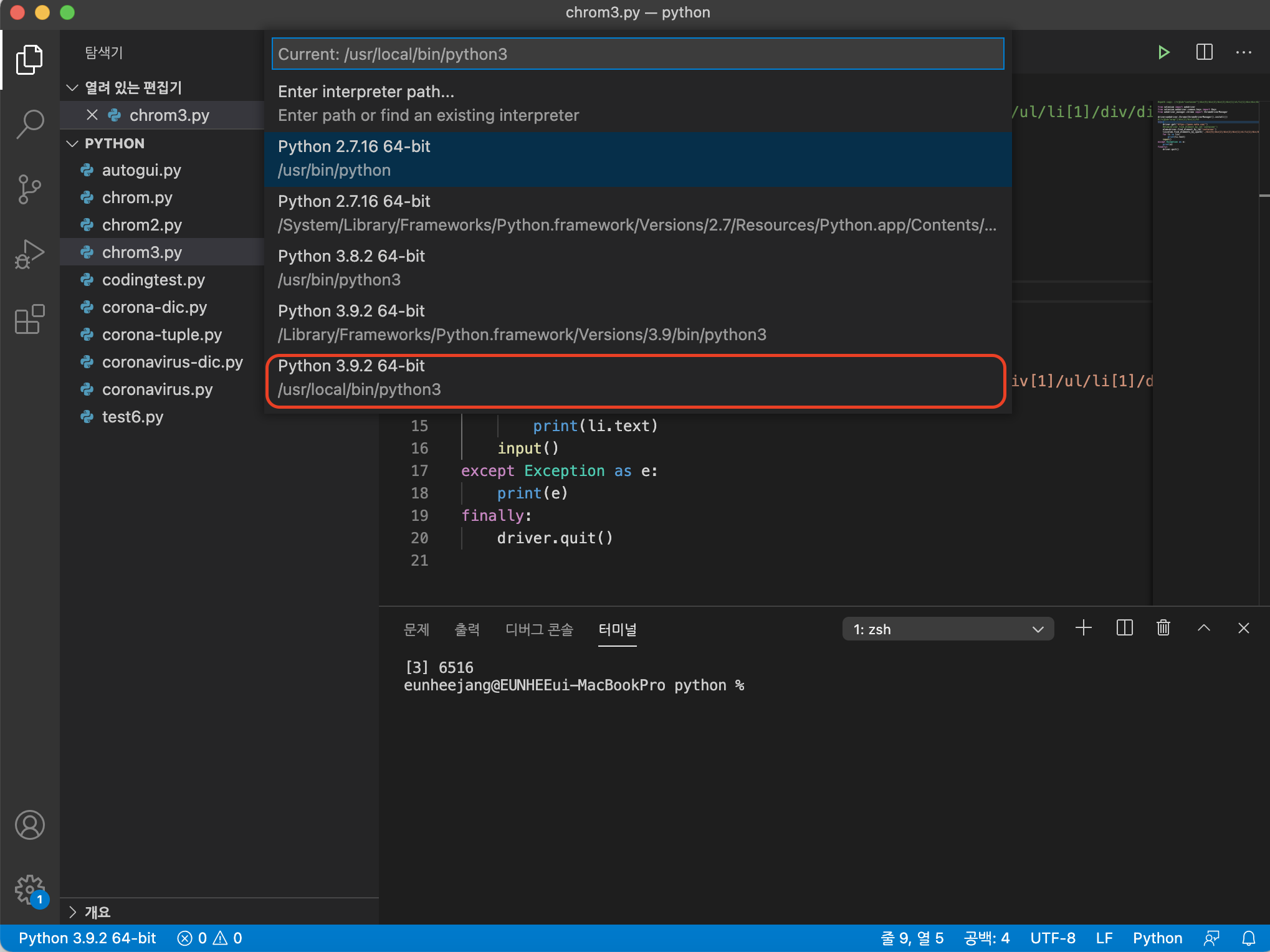The width and height of the screenshot is (1270, 952).
Task: Create a new terminal with plus icon
Action: pyautogui.click(x=1084, y=628)
